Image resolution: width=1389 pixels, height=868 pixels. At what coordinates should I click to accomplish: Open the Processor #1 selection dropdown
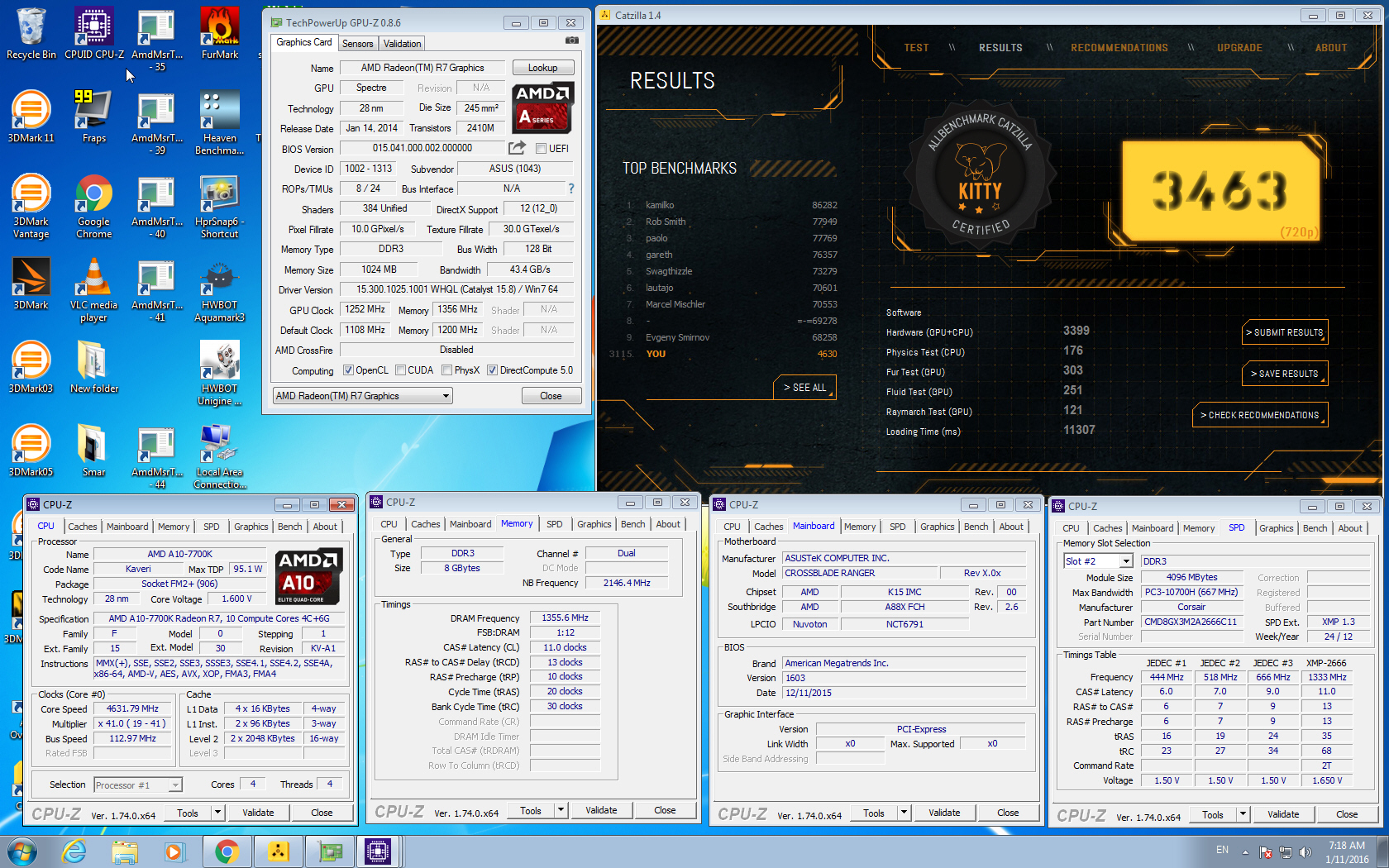(138, 785)
